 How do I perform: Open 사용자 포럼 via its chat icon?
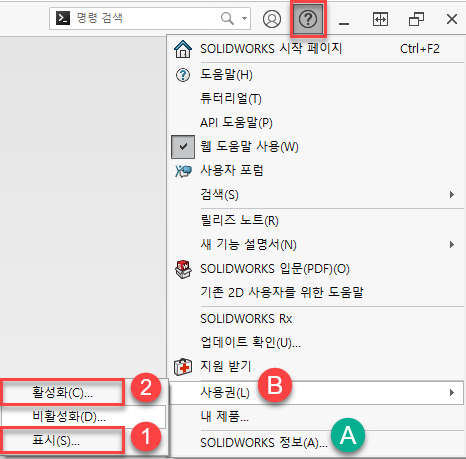[x=183, y=171]
